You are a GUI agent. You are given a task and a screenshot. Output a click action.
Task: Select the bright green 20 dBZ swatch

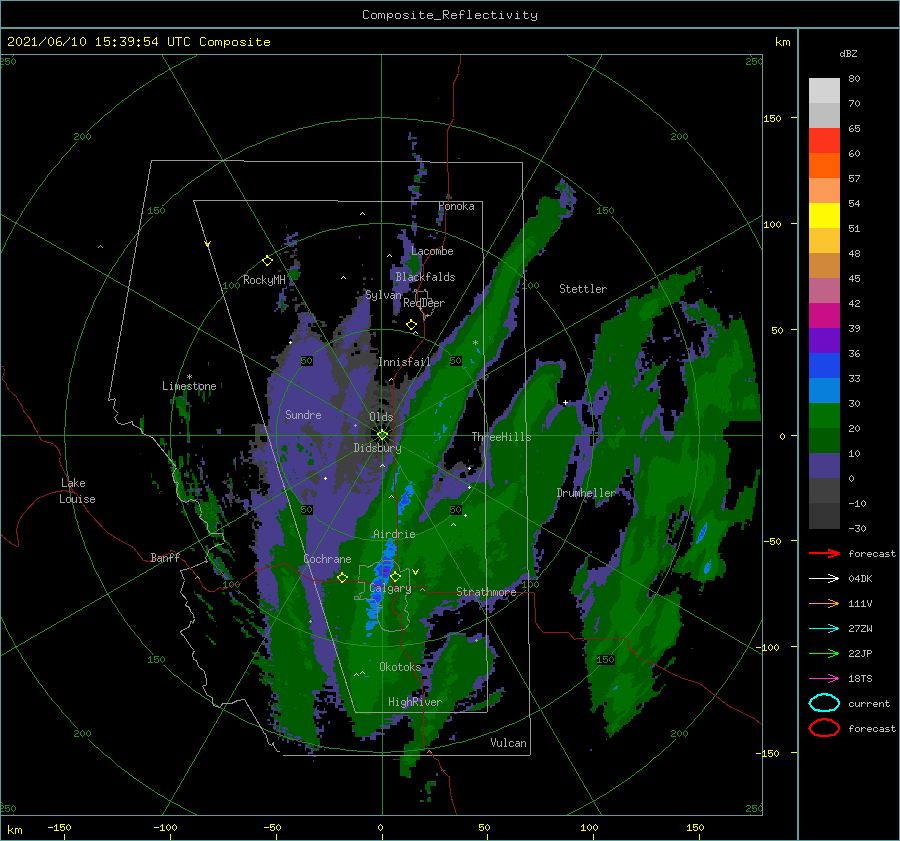[824, 416]
